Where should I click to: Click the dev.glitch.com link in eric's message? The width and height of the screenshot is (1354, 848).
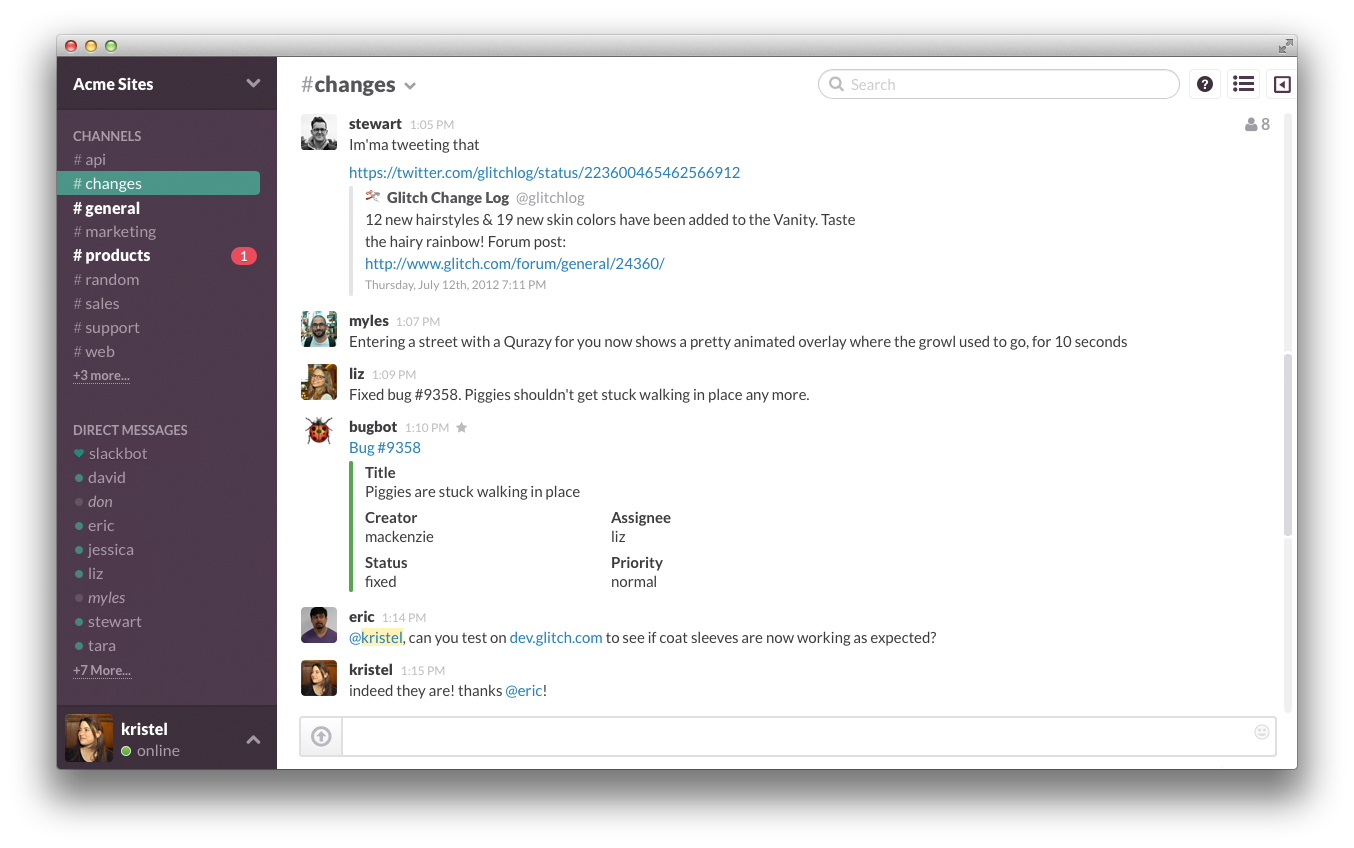(x=555, y=637)
